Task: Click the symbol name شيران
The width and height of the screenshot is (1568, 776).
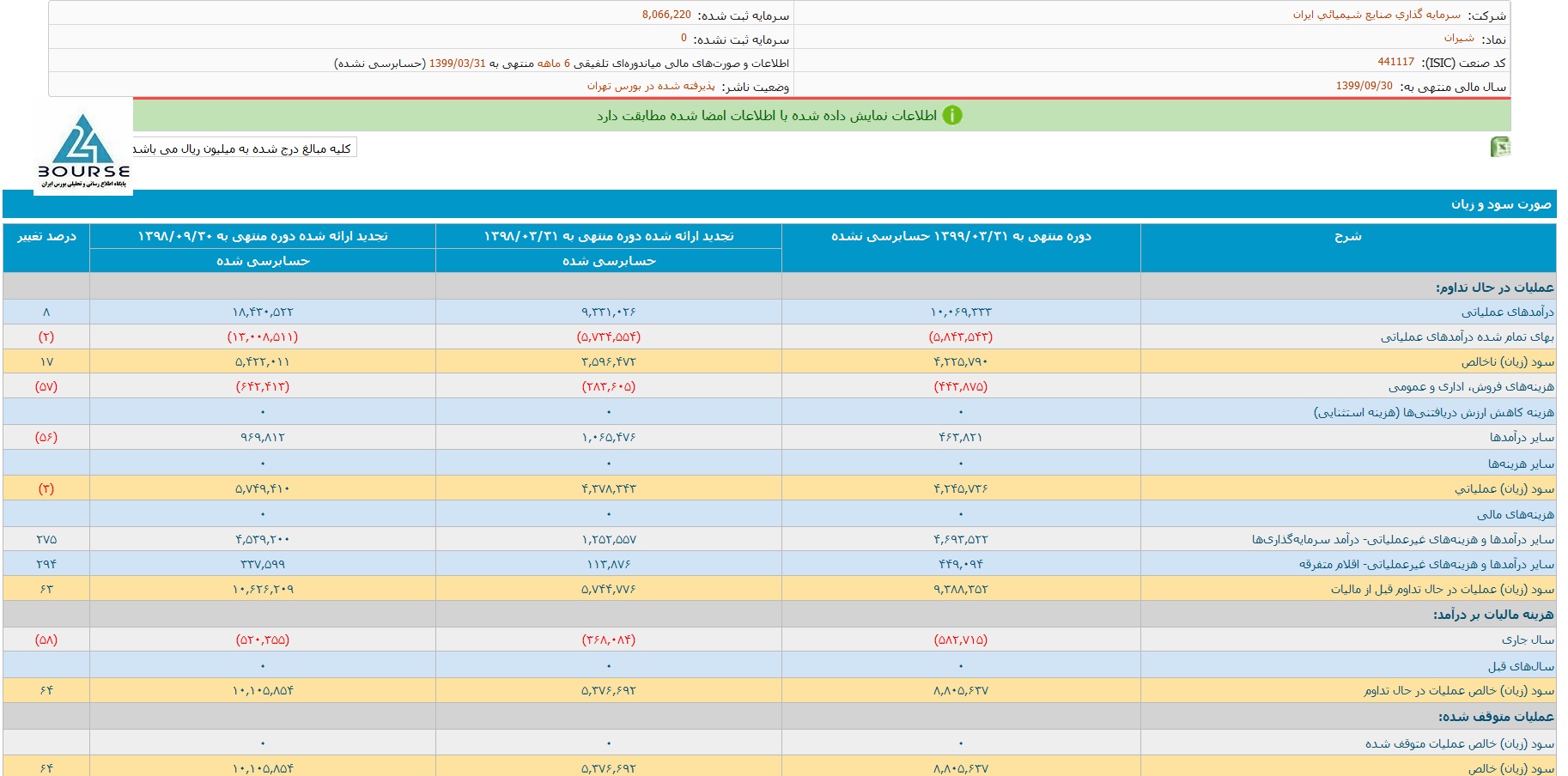Action: pos(1459,38)
